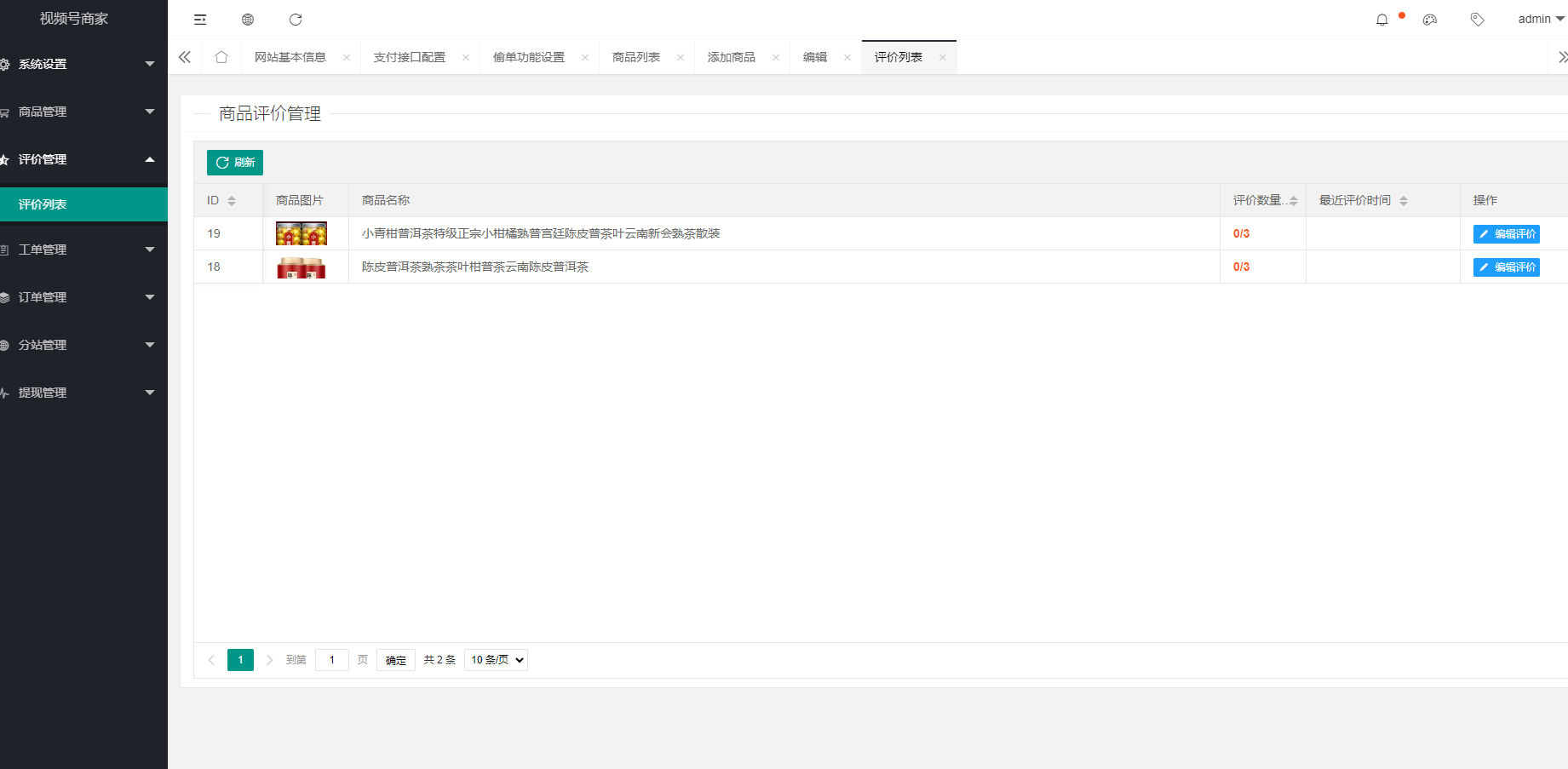Click the green 刷新 button
The height and width of the screenshot is (769, 1568).
point(235,163)
